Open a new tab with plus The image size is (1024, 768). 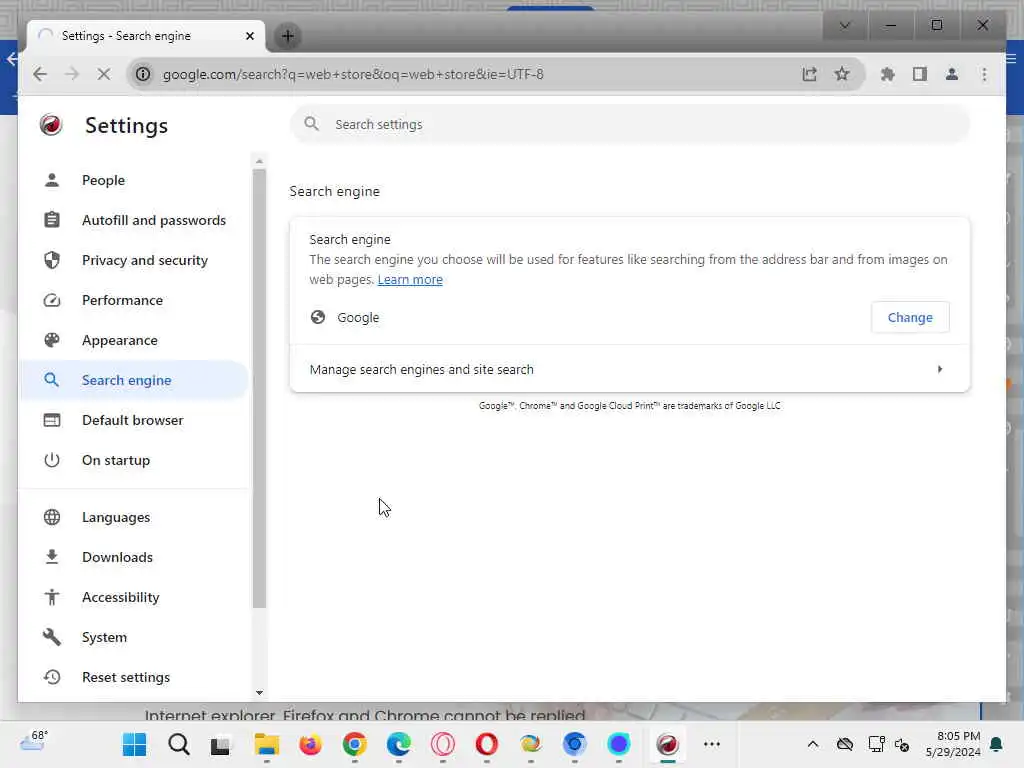[x=287, y=36]
